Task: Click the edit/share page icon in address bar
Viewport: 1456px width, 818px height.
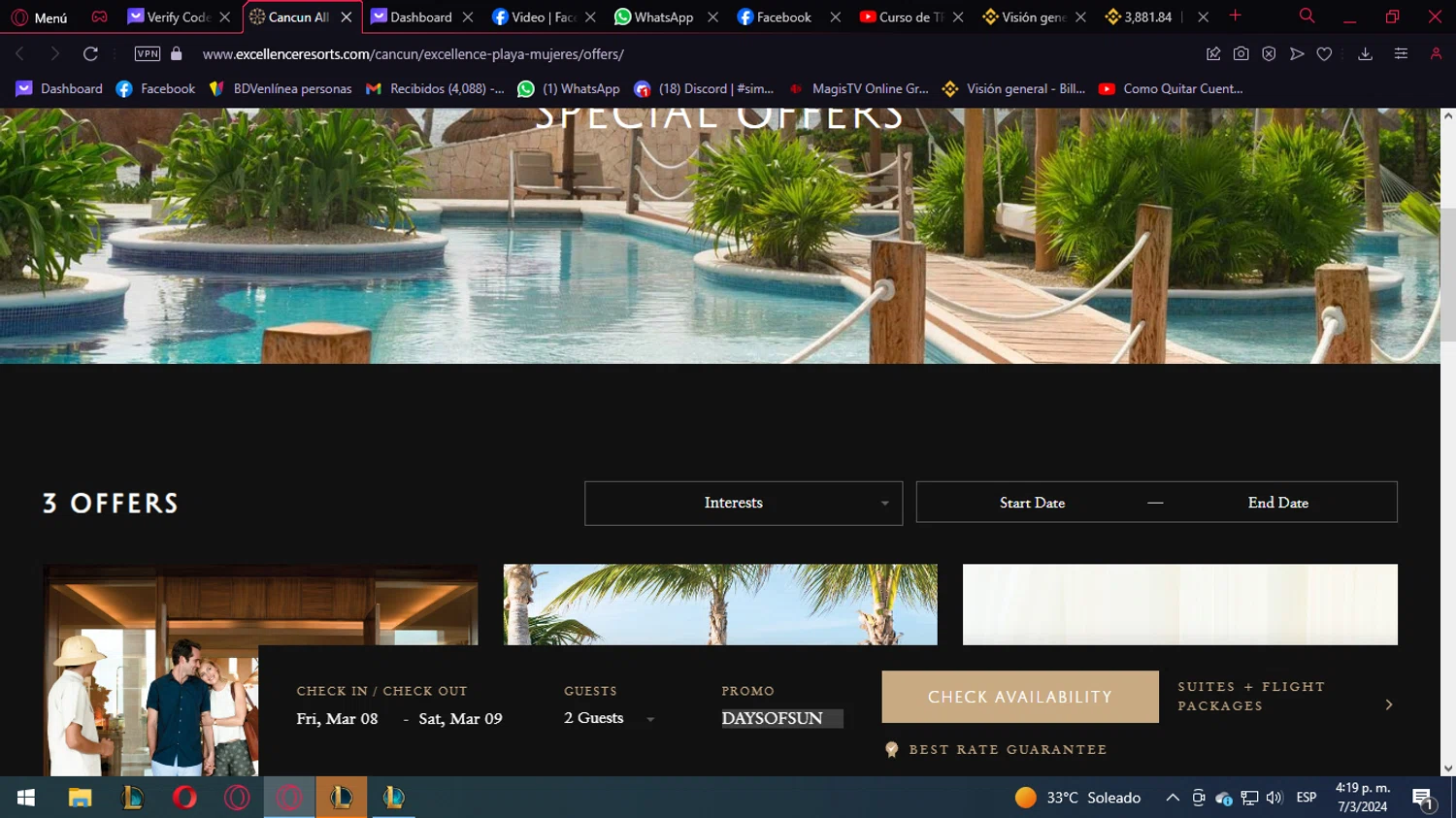Action: (x=1213, y=54)
